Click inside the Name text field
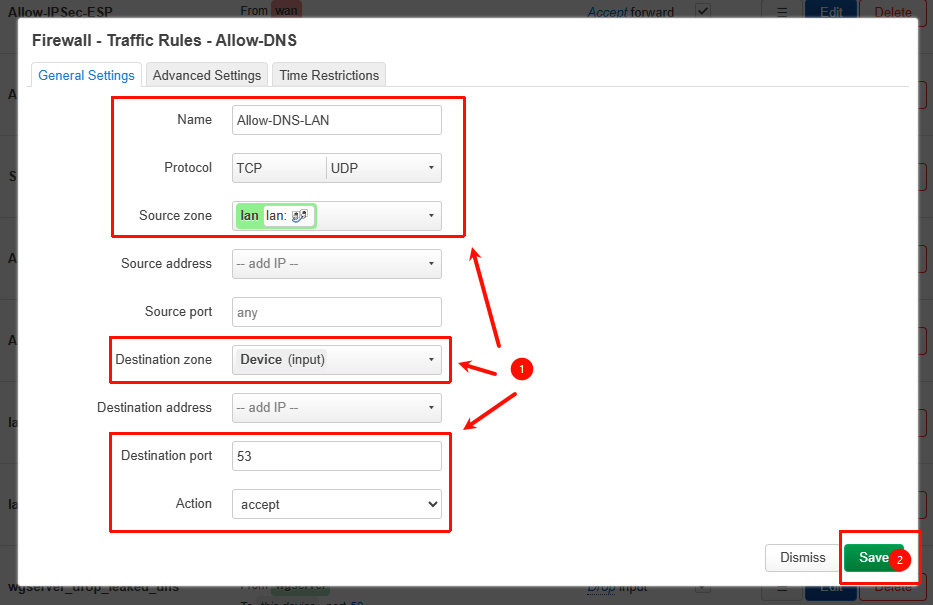 pyautogui.click(x=336, y=120)
